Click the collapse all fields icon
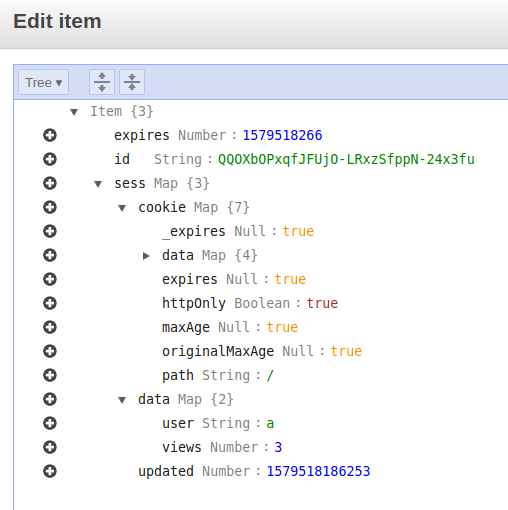508x510 pixels. click(132, 82)
